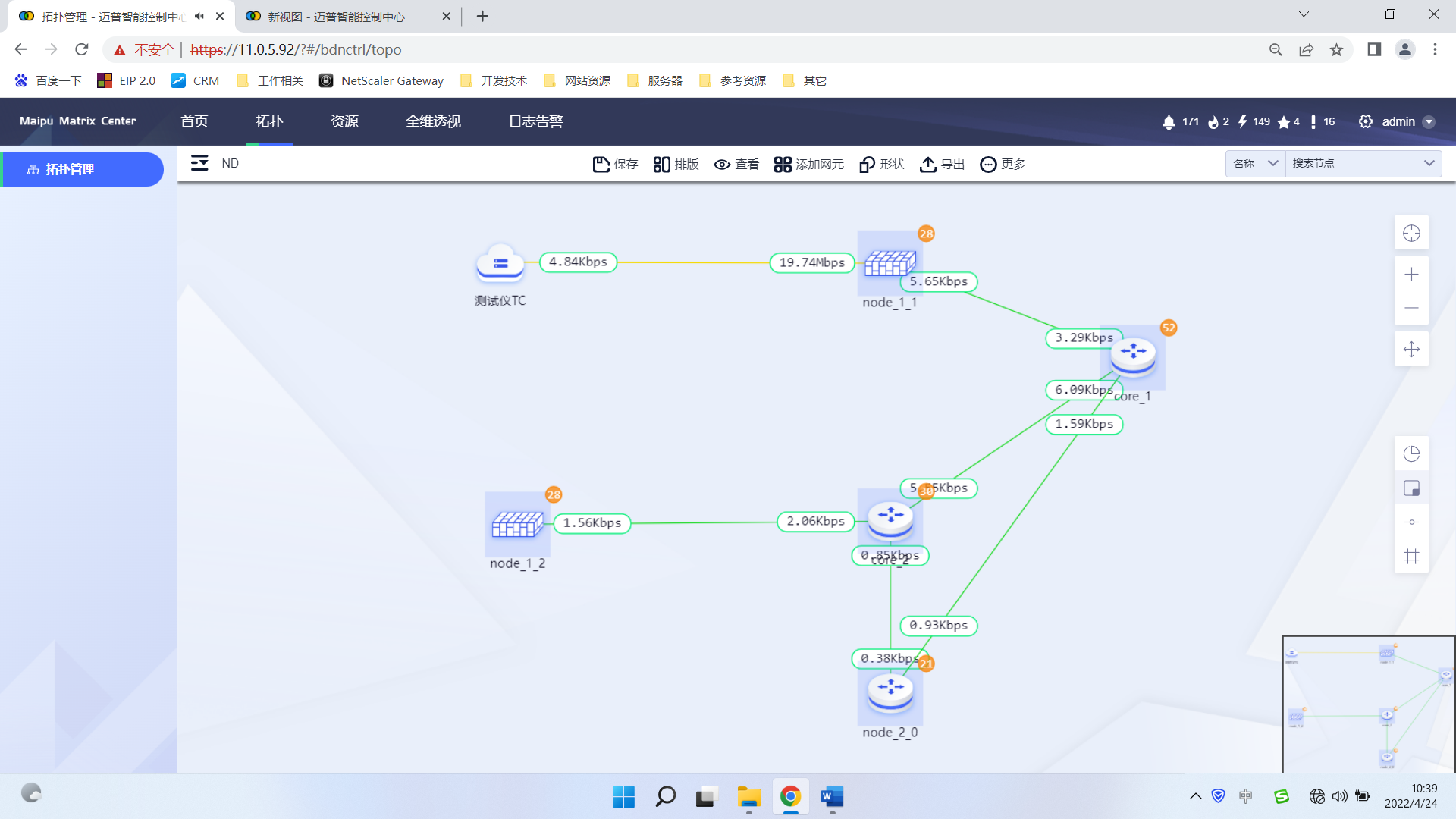Toggle the minimap overview icon
Screen dimensions: 1456x819
coord(1411,488)
